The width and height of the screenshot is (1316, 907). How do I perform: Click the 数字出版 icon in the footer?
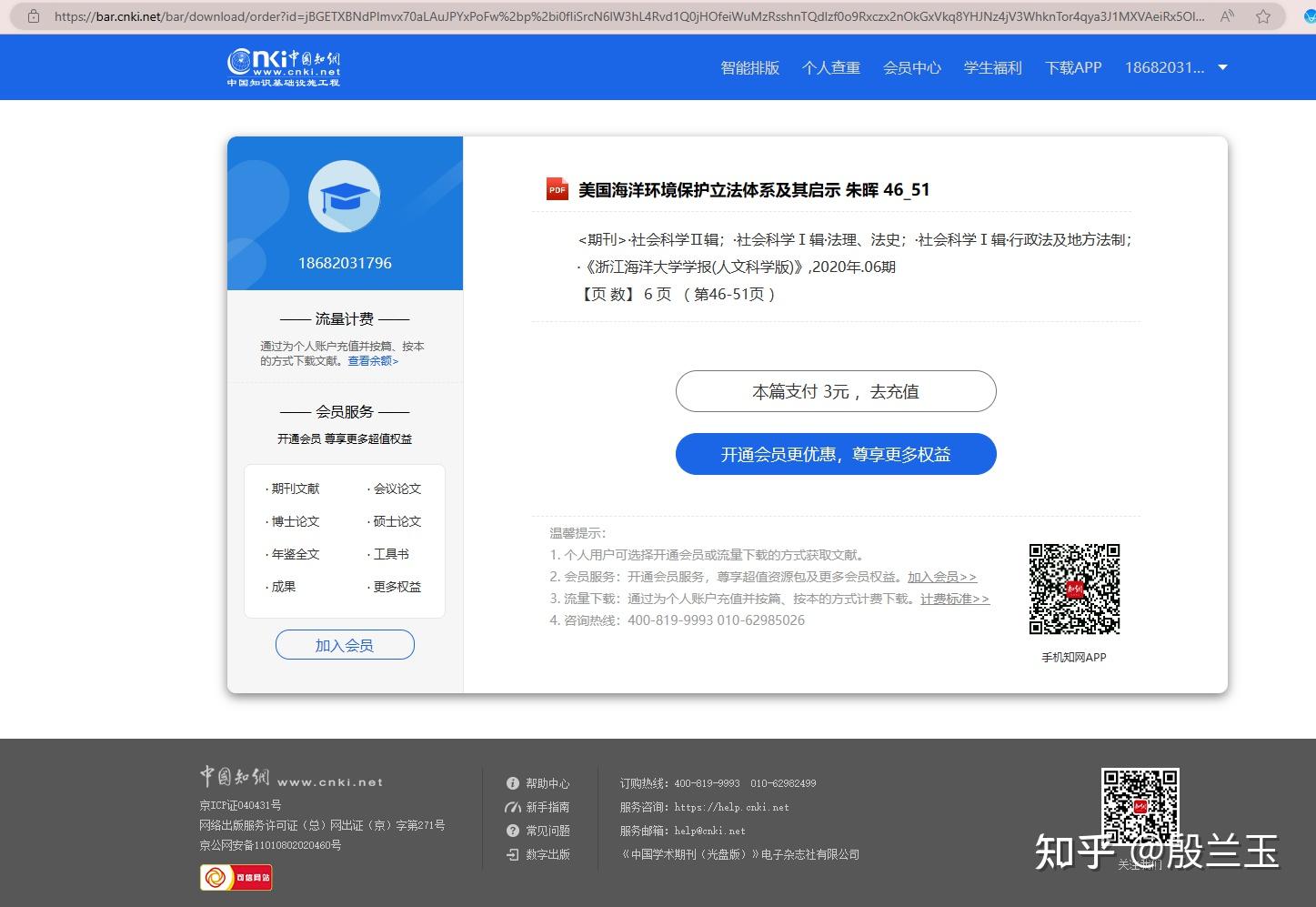click(x=513, y=854)
